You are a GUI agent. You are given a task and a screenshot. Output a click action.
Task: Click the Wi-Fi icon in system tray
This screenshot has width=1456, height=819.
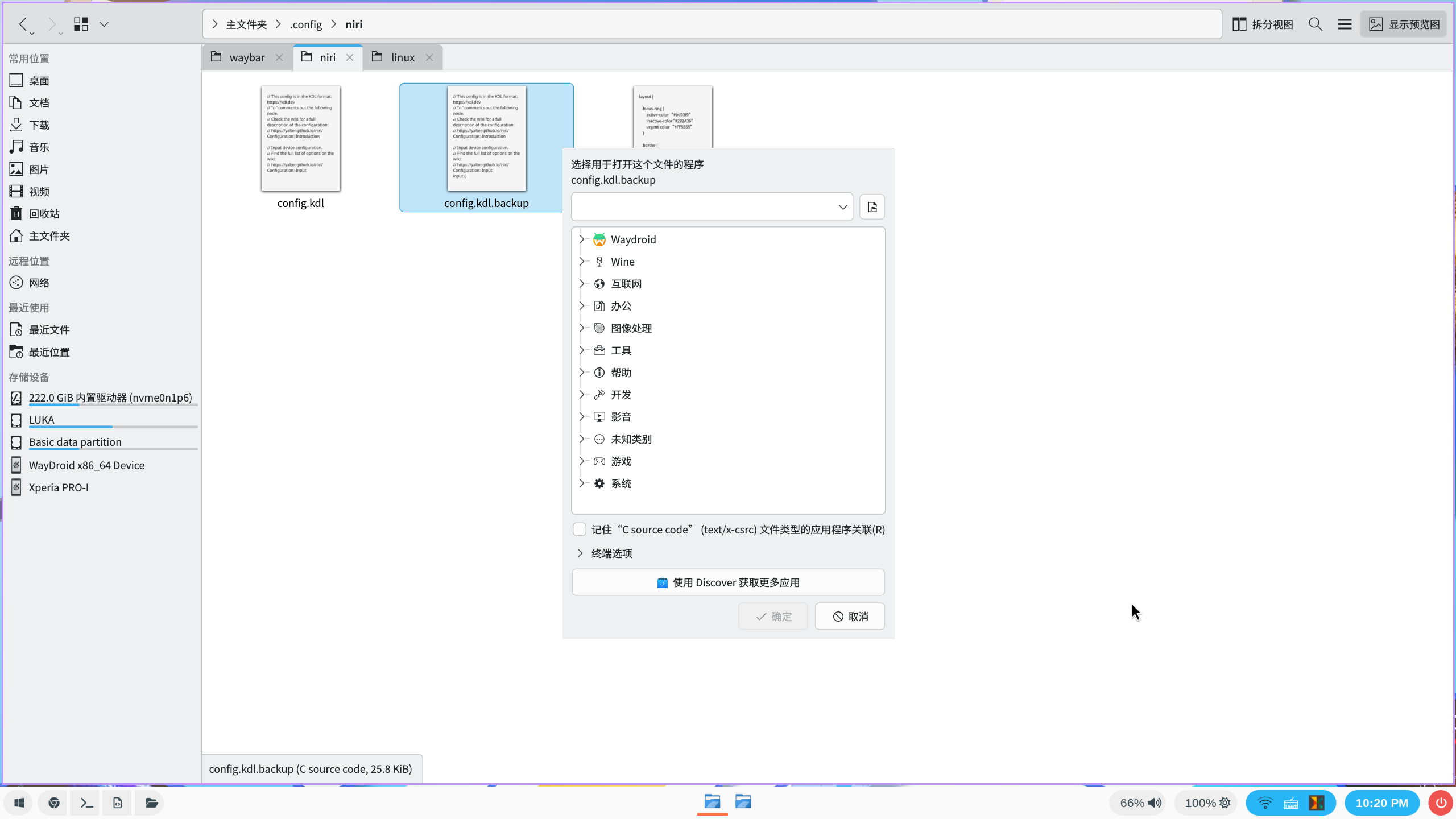click(x=1265, y=803)
